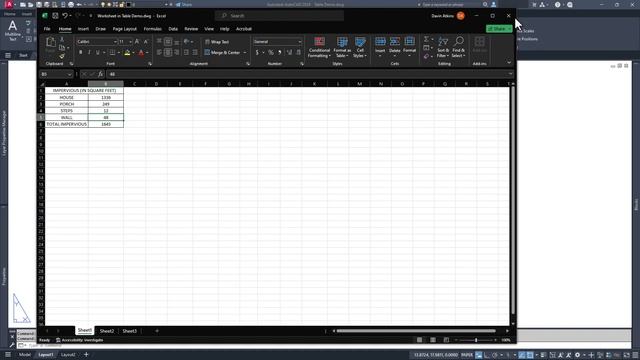The image size is (640, 360).
Task: Click the Cell Styles icon
Action: [x=360, y=42]
